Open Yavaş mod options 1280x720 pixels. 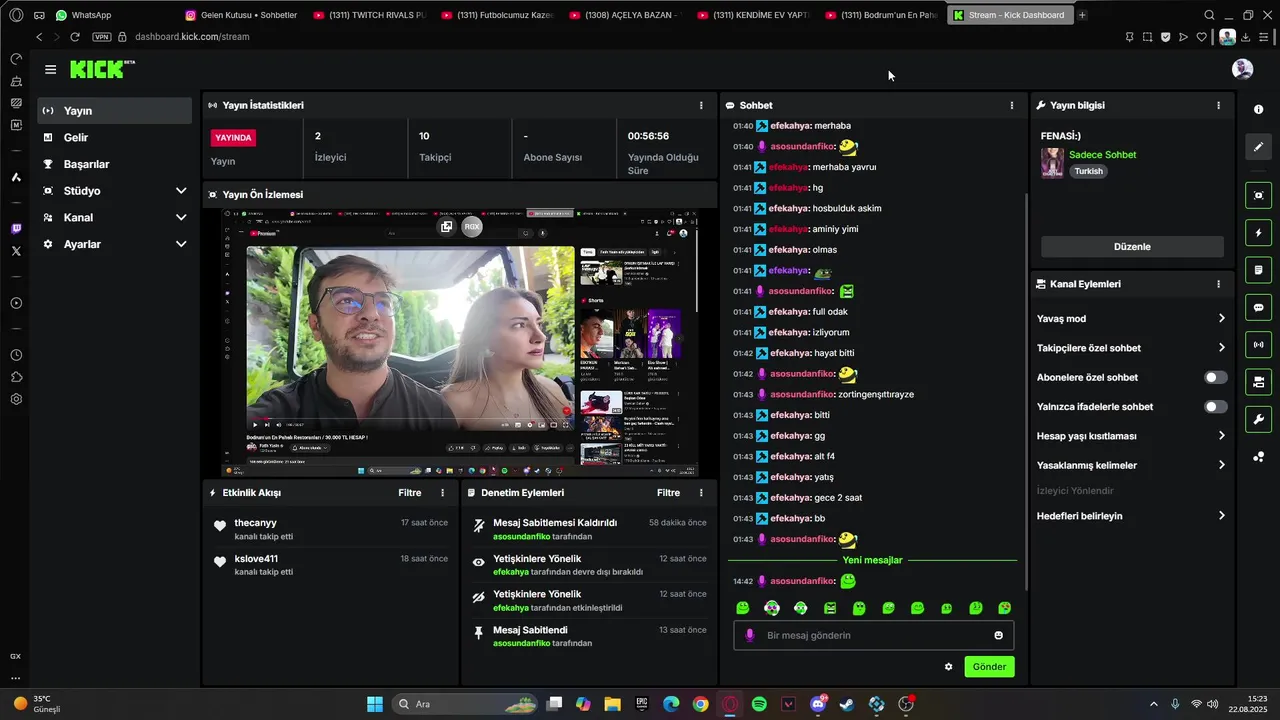pyautogui.click(x=1131, y=319)
